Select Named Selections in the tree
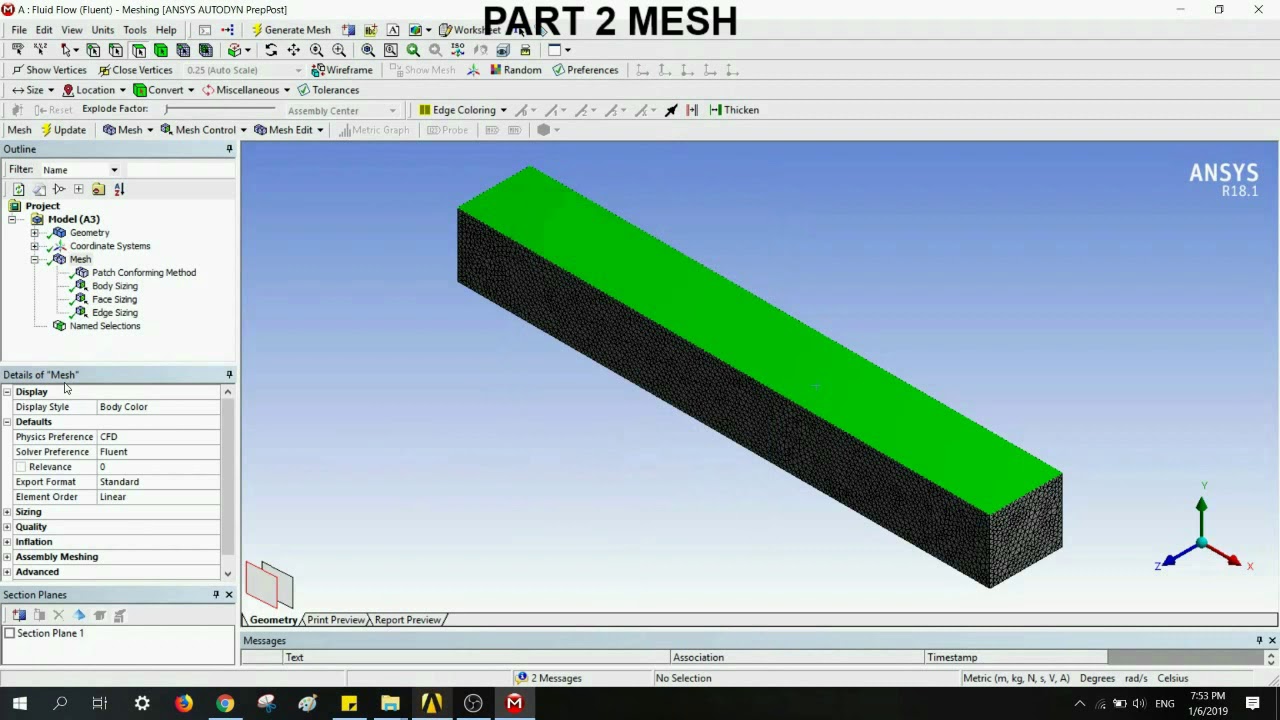Viewport: 1280px width, 720px height. point(104,326)
